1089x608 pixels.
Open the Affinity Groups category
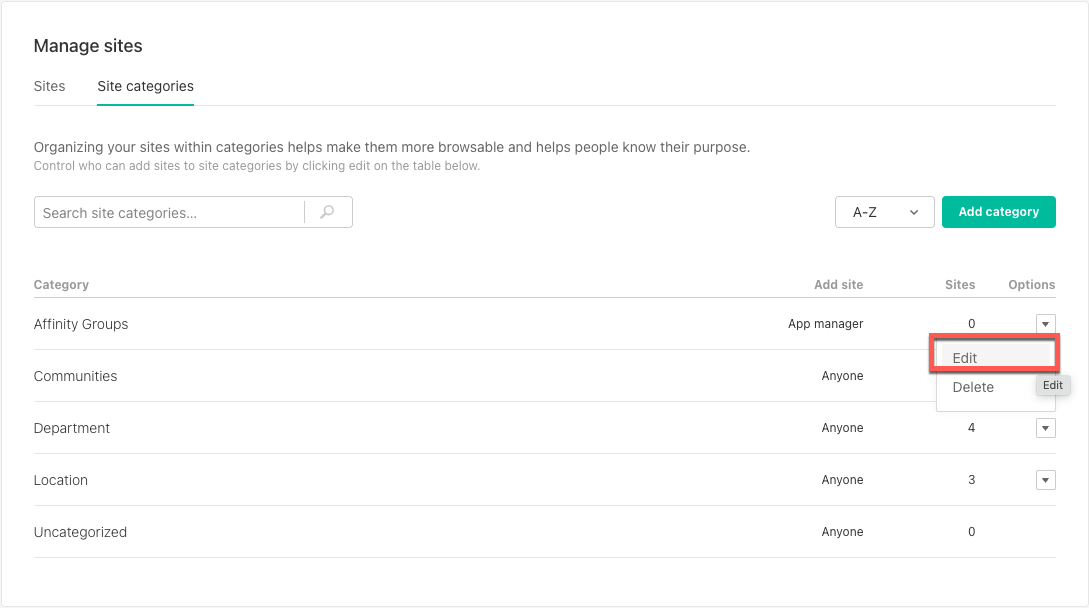pos(81,323)
